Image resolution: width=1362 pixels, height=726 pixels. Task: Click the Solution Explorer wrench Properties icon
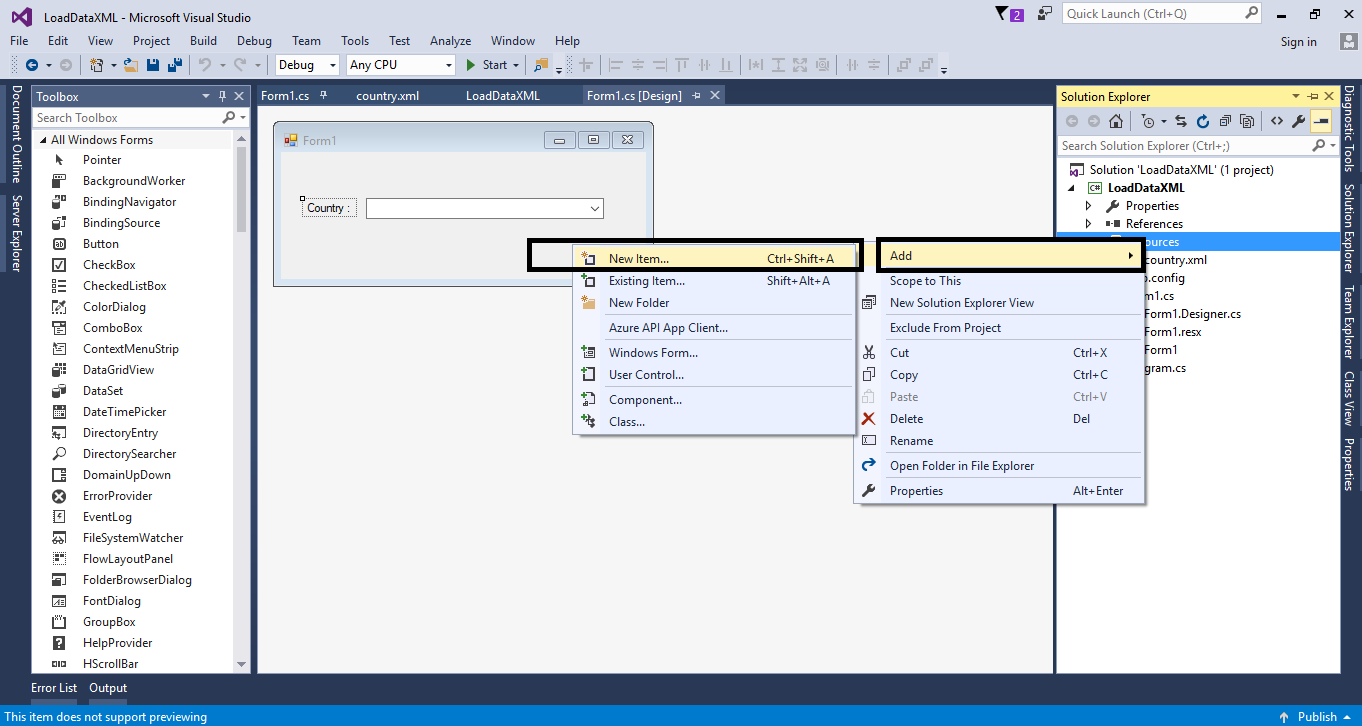(x=1299, y=121)
